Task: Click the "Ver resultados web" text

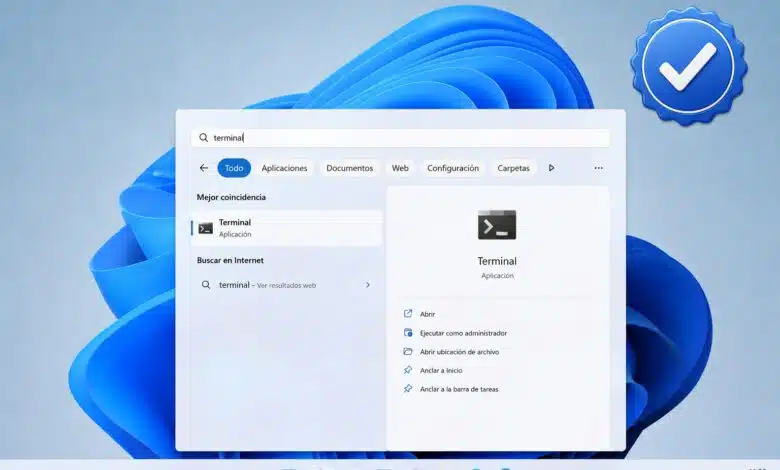Action: 286,285
